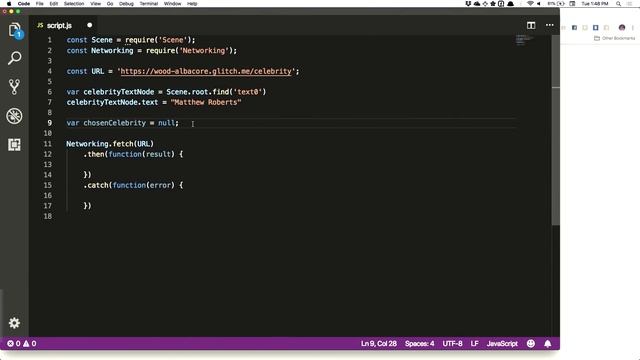Viewport: 640px width, 360px height.
Task: Change end of line sequence LF
Action: [x=474, y=344]
